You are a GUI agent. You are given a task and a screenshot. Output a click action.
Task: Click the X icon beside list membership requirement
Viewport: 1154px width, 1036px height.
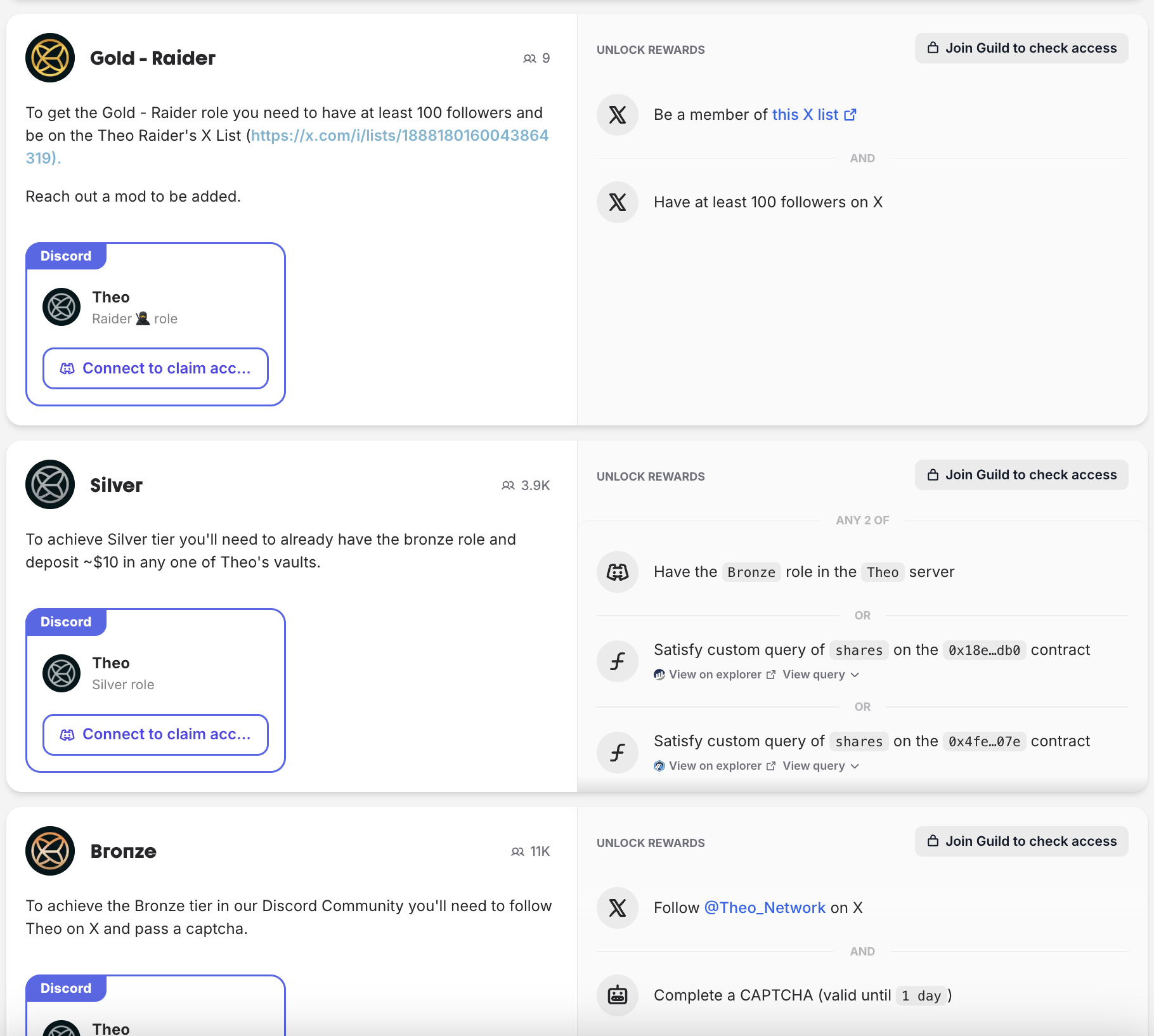617,115
